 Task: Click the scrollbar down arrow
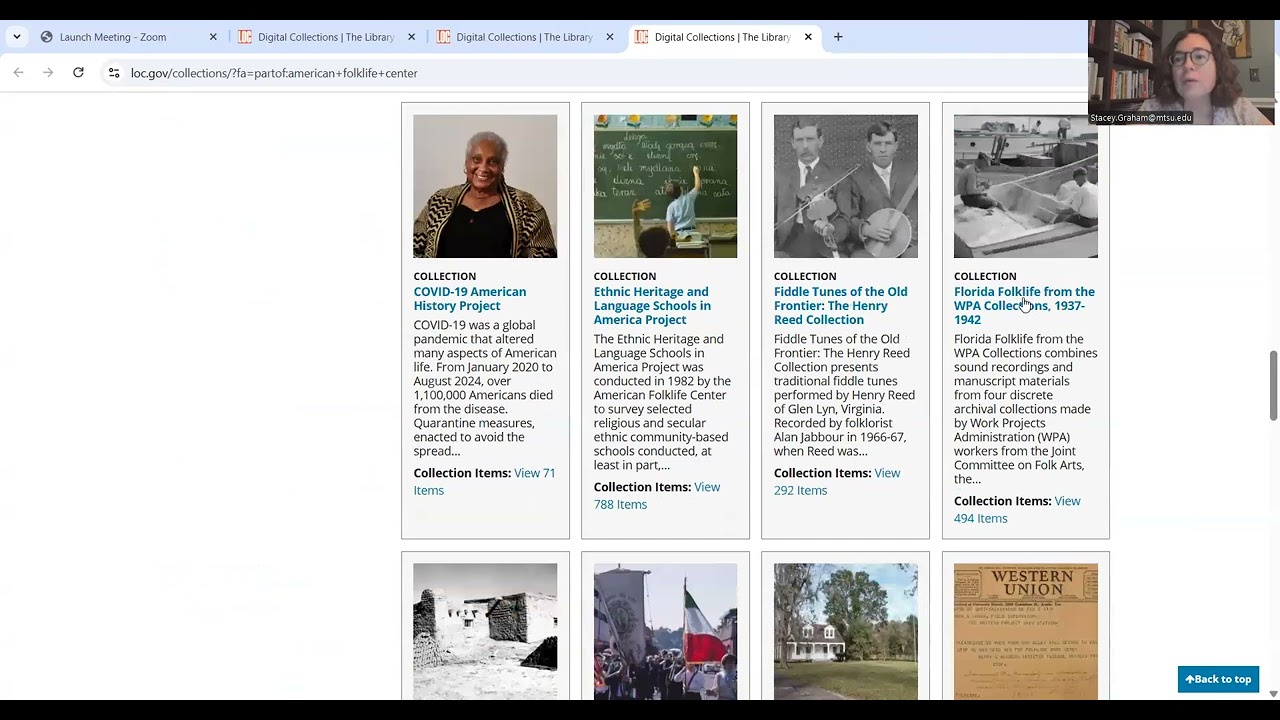click(x=1273, y=693)
